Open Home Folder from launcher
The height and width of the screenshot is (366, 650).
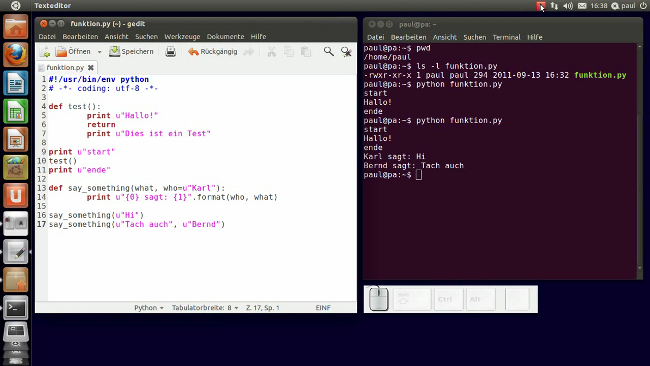[x=16, y=27]
